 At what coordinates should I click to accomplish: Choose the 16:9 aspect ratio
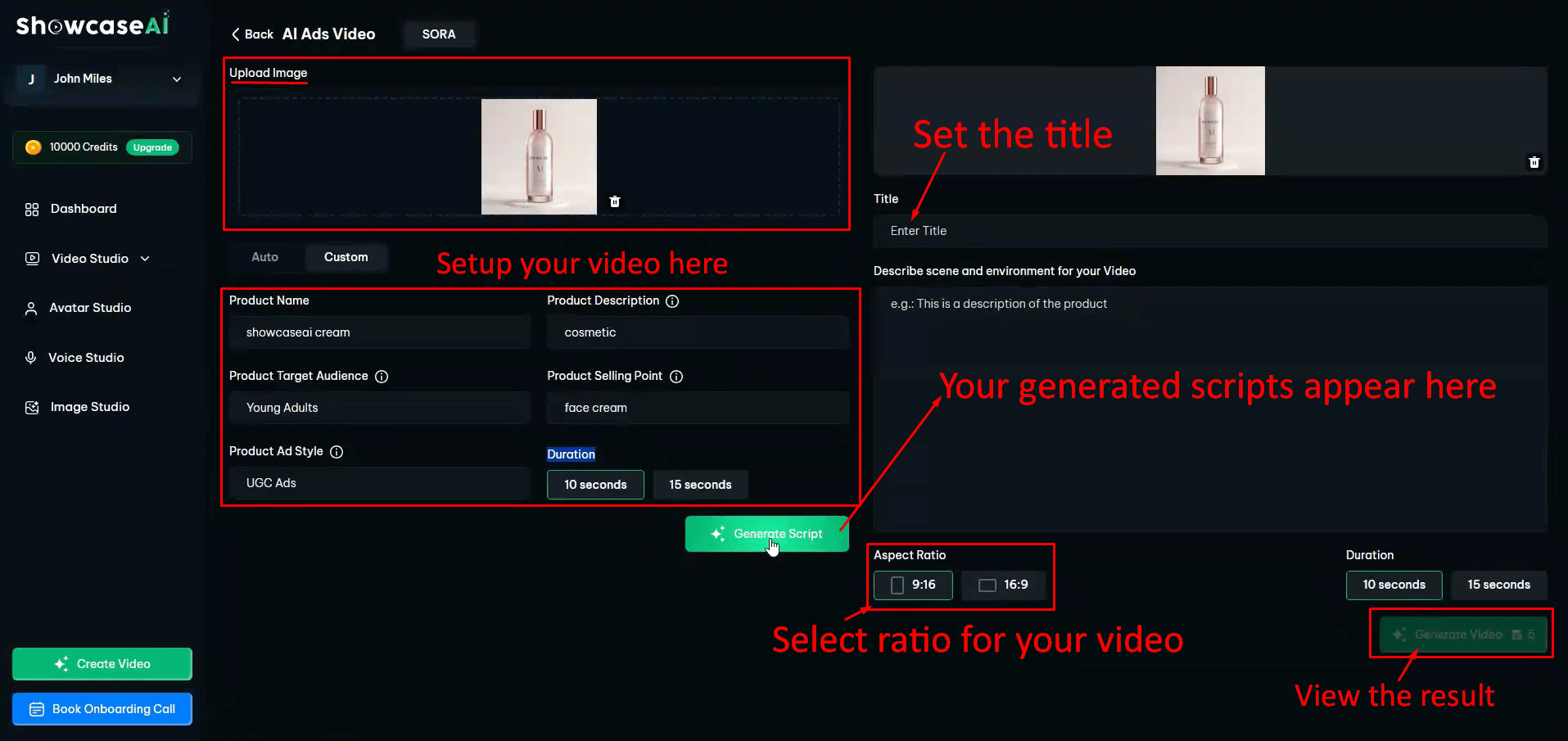pyautogui.click(x=1003, y=585)
